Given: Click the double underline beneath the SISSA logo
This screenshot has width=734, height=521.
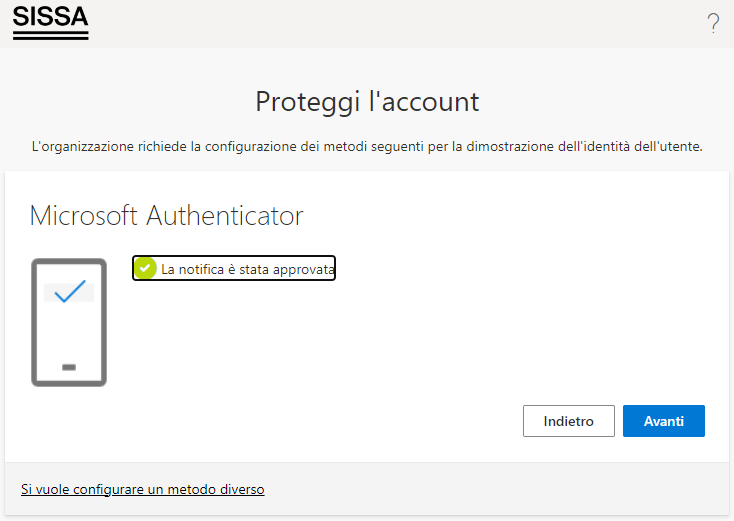Looking at the screenshot, I should click(x=51, y=36).
